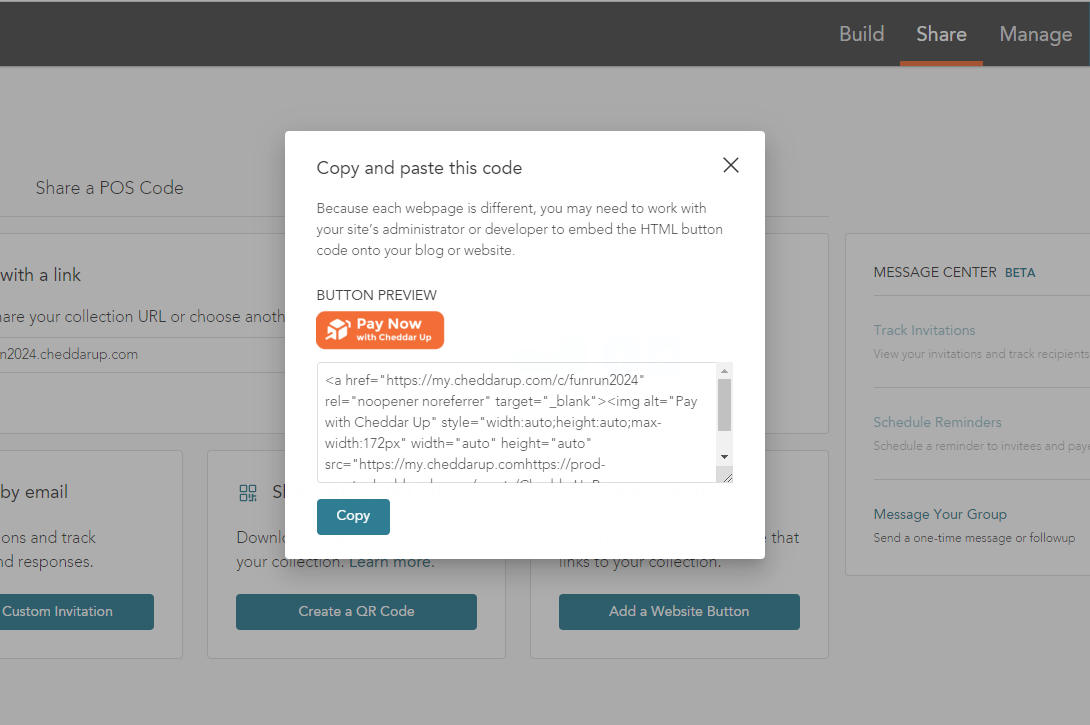Click the cheddarup.com collection URL field

[x=143, y=355]
